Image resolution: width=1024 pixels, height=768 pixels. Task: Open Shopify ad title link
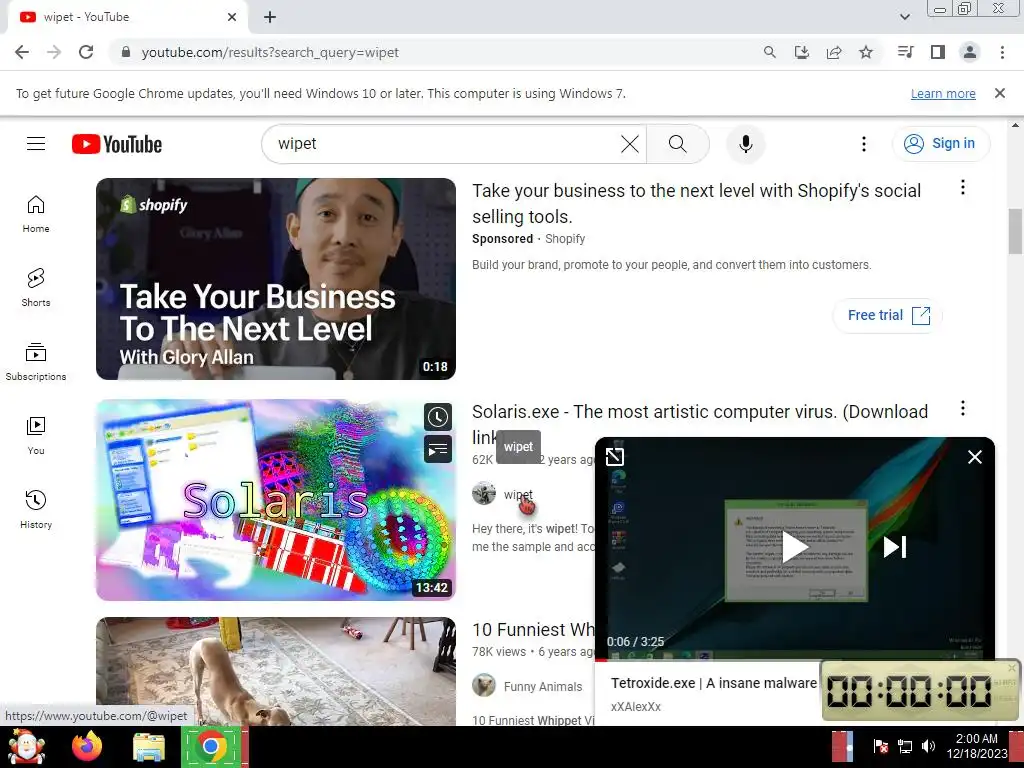coord(696,203)
